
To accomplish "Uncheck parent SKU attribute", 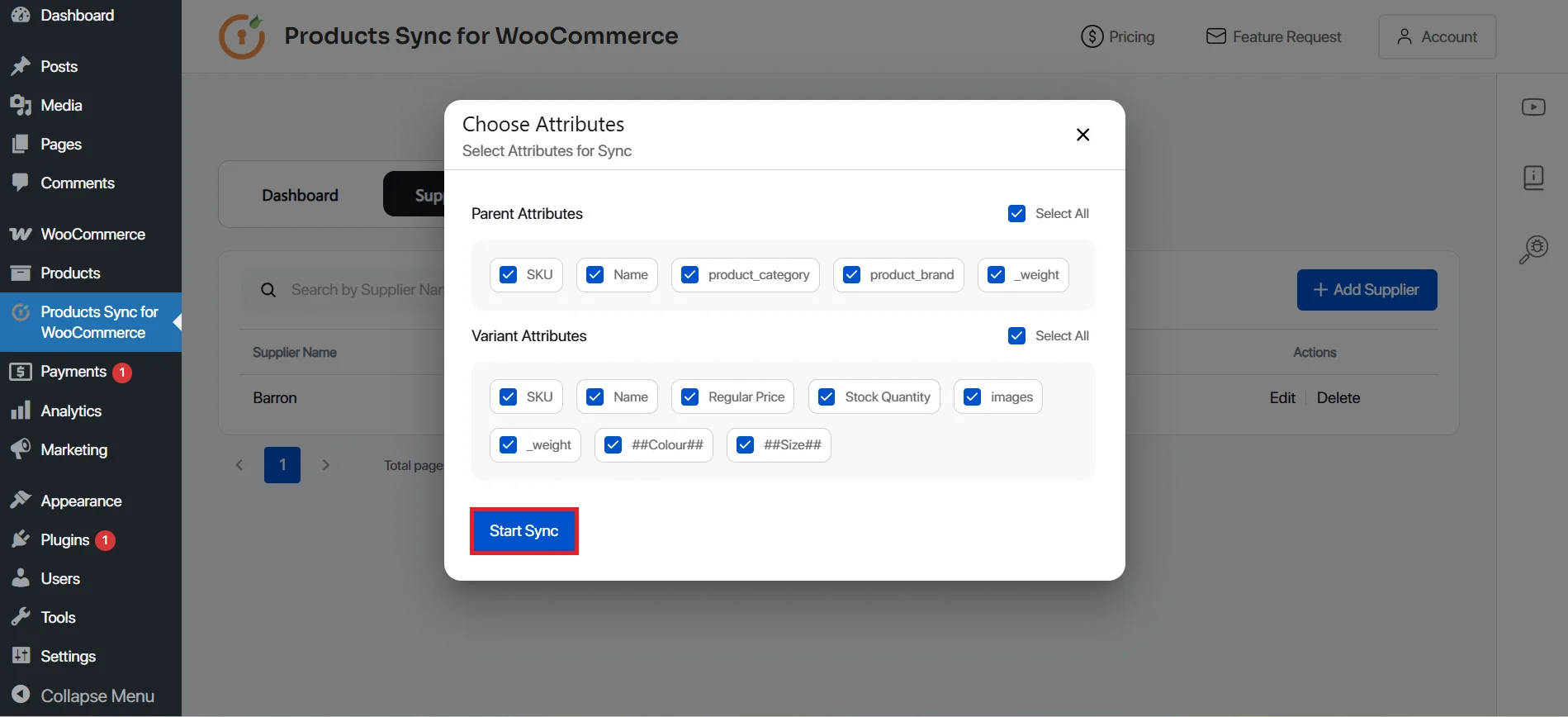I will [x=509, y=275].
